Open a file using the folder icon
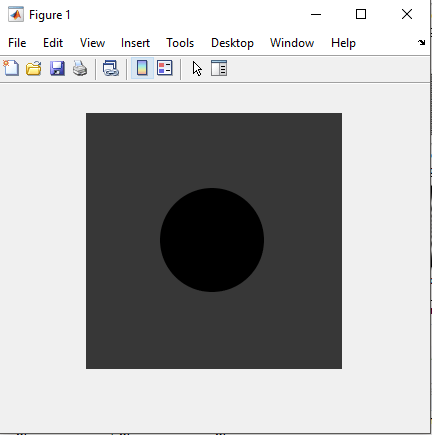This screenshot has height=435, width=432. tap(34, 68)
